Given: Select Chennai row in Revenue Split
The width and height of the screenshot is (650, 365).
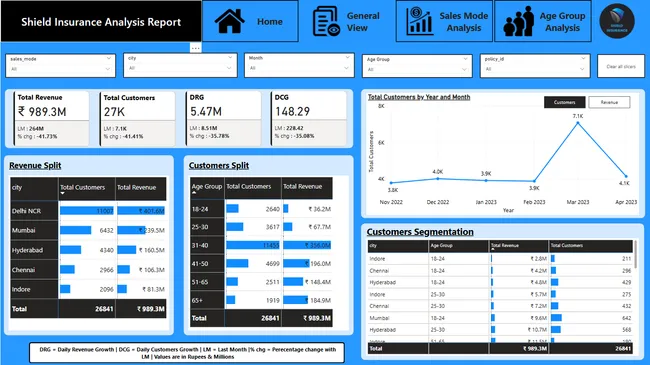Looking at the screenshot, I should (88, 270).
